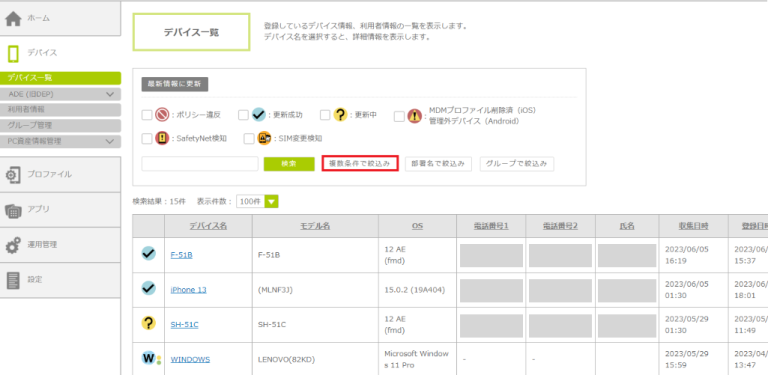Viewport: 768px width, 375px height.
Task: Click the MDM profile removed warning icon
Action: [x=414, y=116]
